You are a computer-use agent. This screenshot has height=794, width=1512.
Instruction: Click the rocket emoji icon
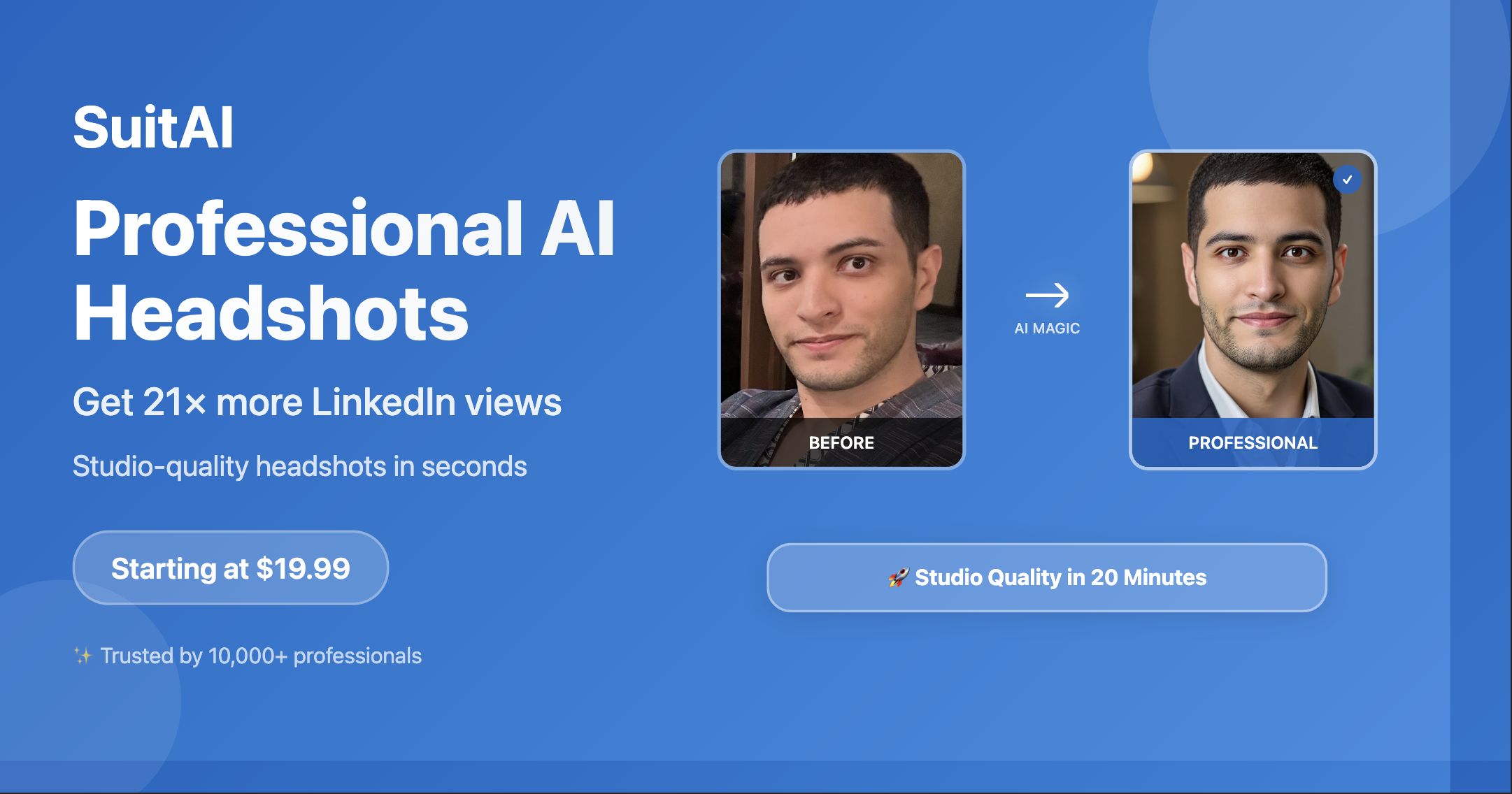click(898, 578)
